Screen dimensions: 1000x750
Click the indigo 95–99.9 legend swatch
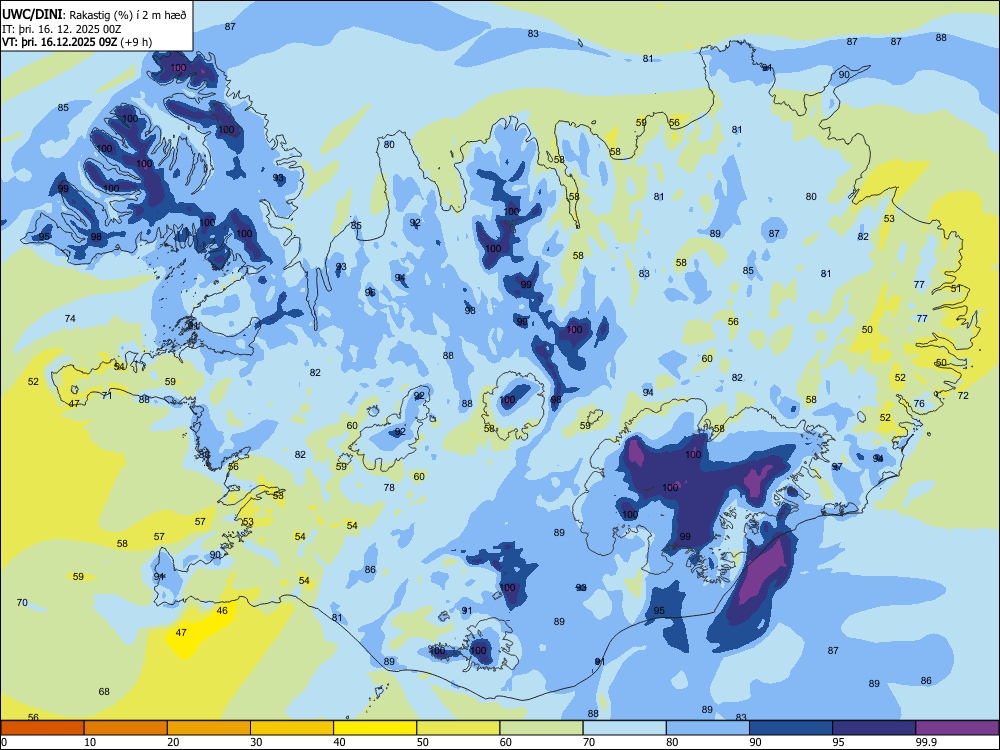click(874, 728)
